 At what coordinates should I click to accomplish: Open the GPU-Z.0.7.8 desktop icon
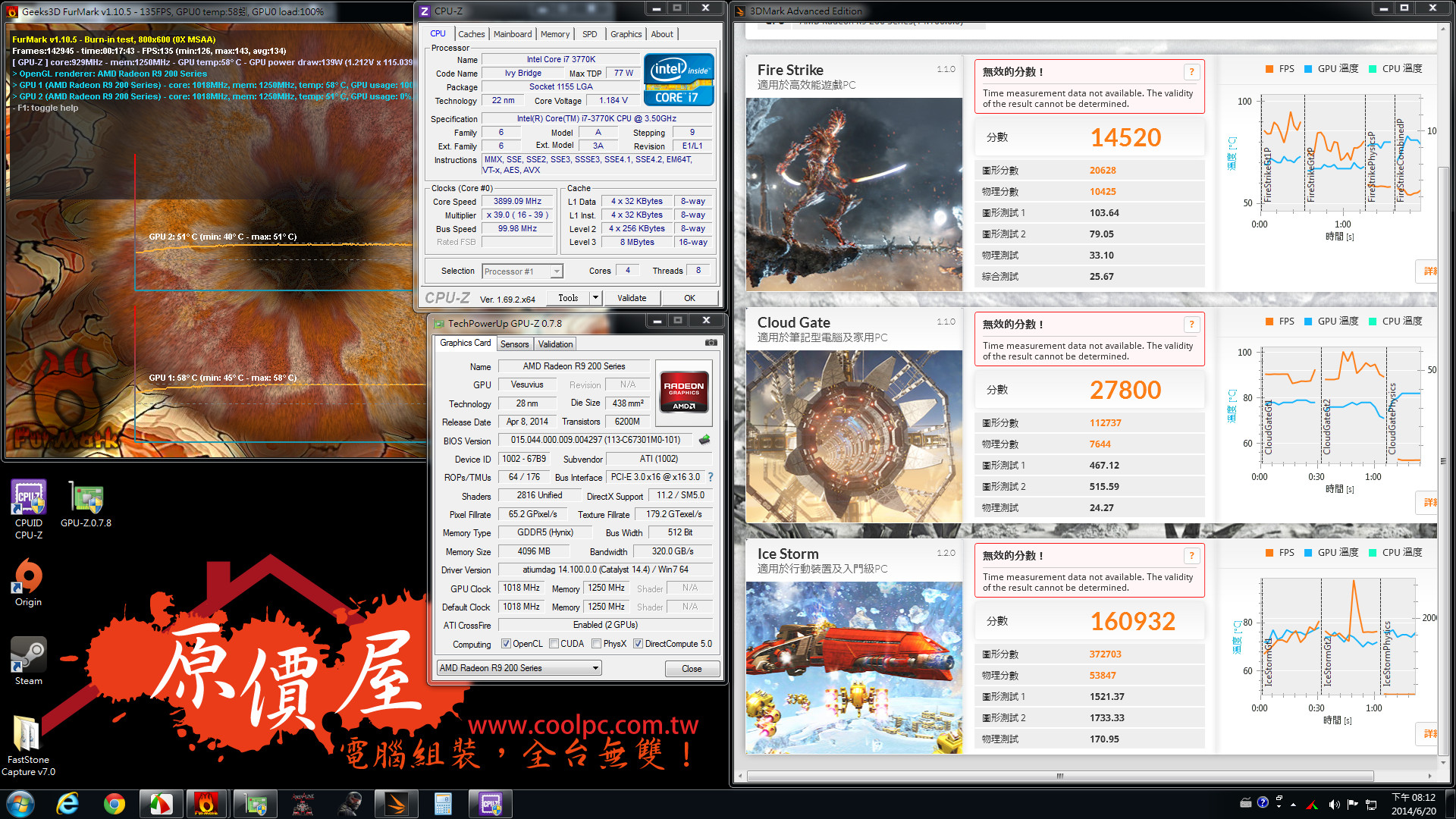point(86,504)
